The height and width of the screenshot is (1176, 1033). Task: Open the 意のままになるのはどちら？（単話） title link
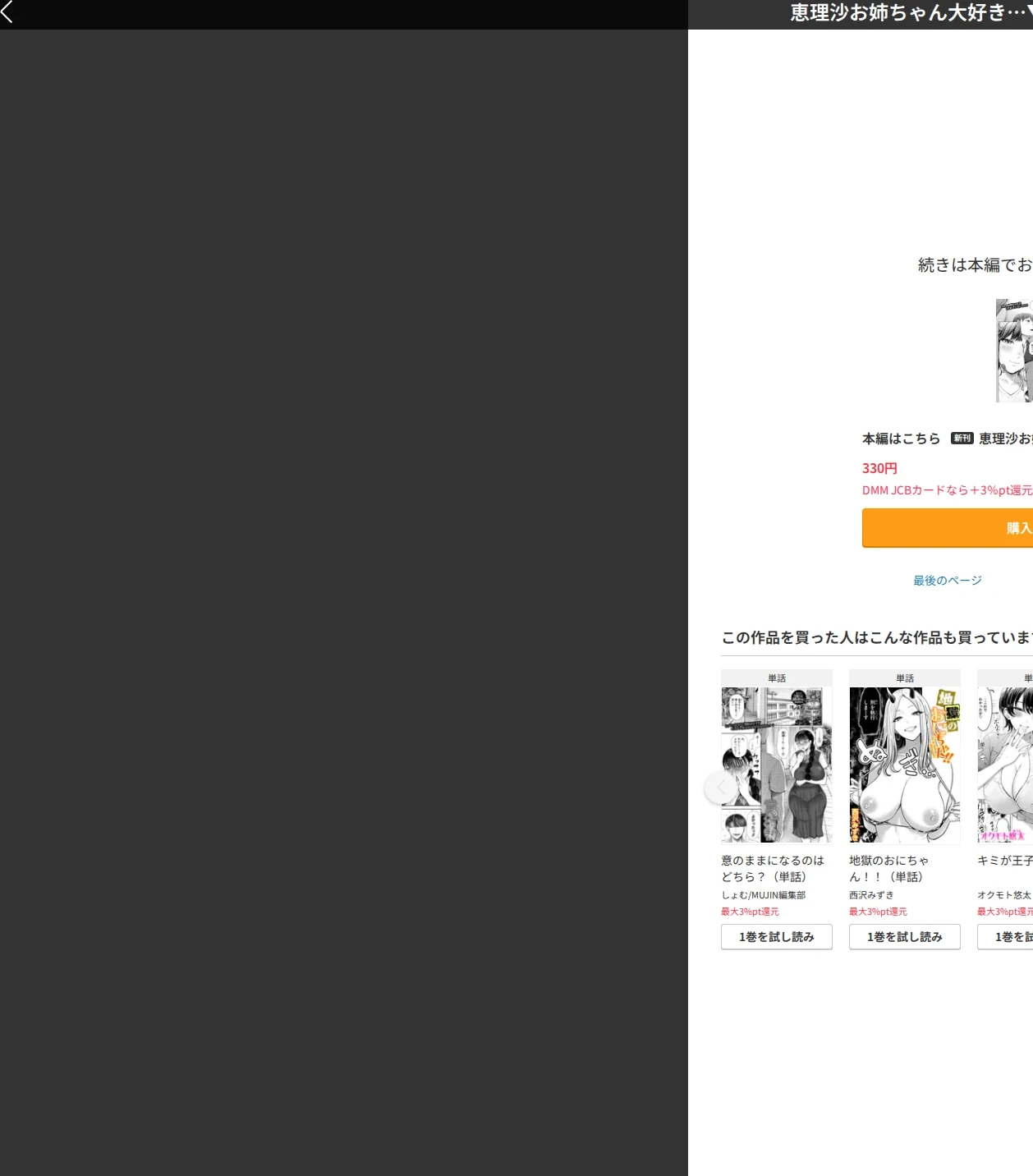click(773, 869)
